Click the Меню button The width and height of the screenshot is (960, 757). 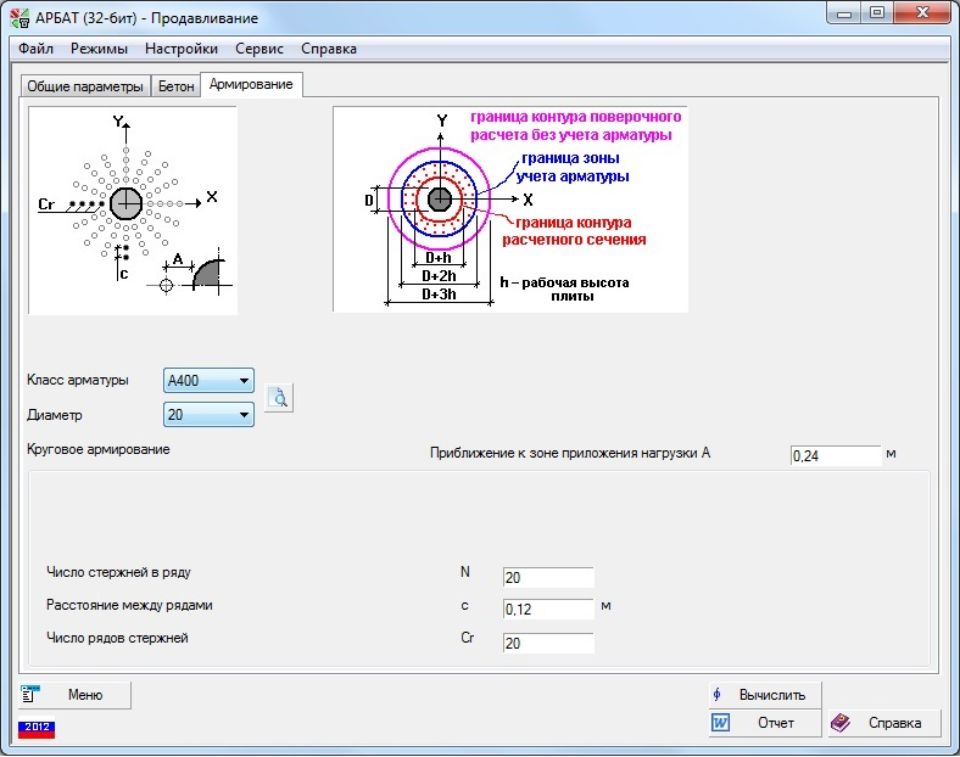tap(74, 695)
